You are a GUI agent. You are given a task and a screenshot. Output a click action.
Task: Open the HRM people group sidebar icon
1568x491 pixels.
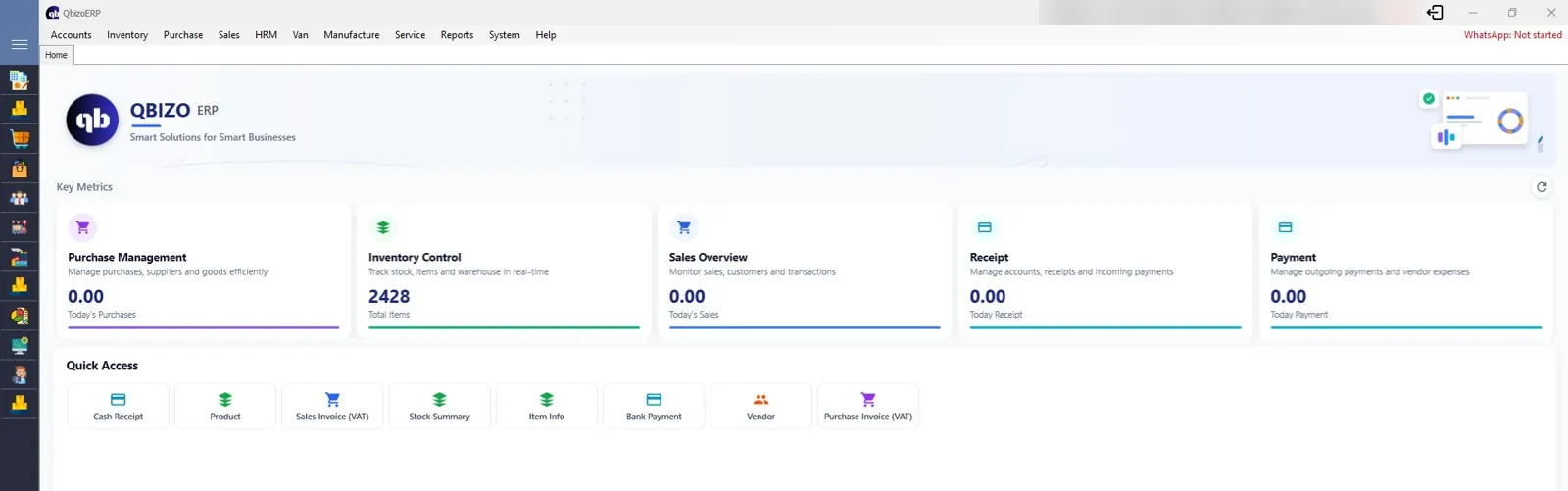click(x=19, y=198)
